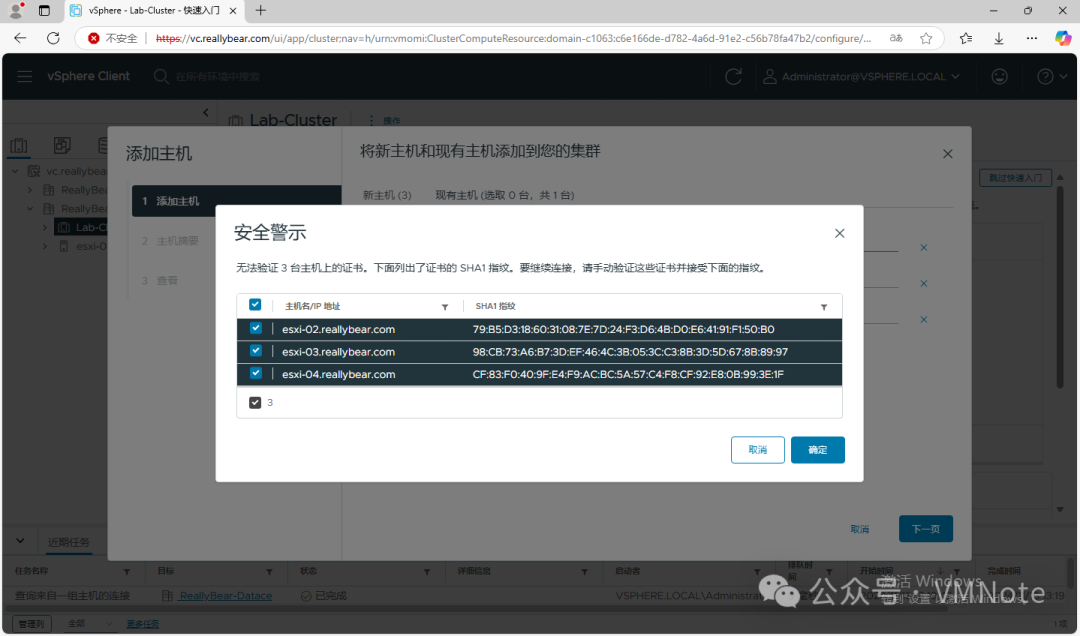Collapse the left navigation pane
The height and width of the screenshot is (636, 1080).
click(x=205, y=112)
